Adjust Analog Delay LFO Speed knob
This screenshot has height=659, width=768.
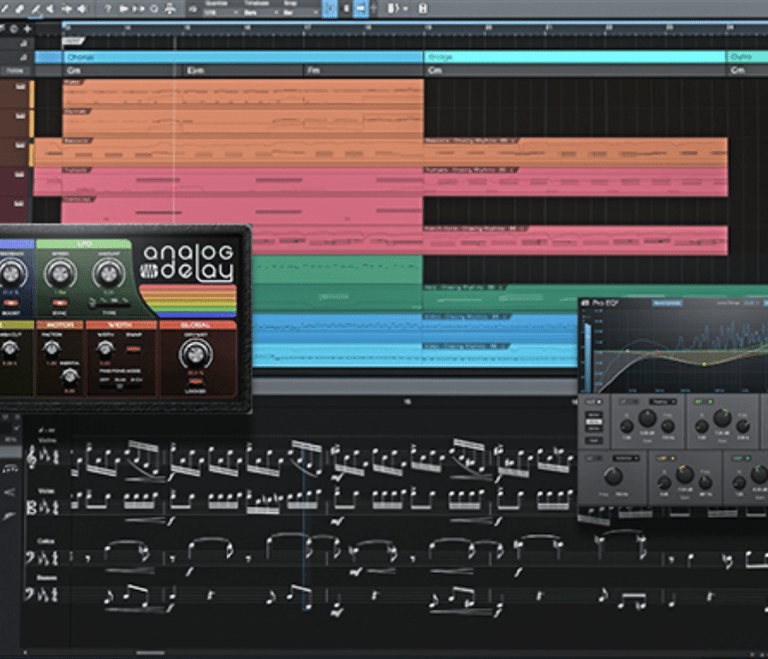click(60, 273)
